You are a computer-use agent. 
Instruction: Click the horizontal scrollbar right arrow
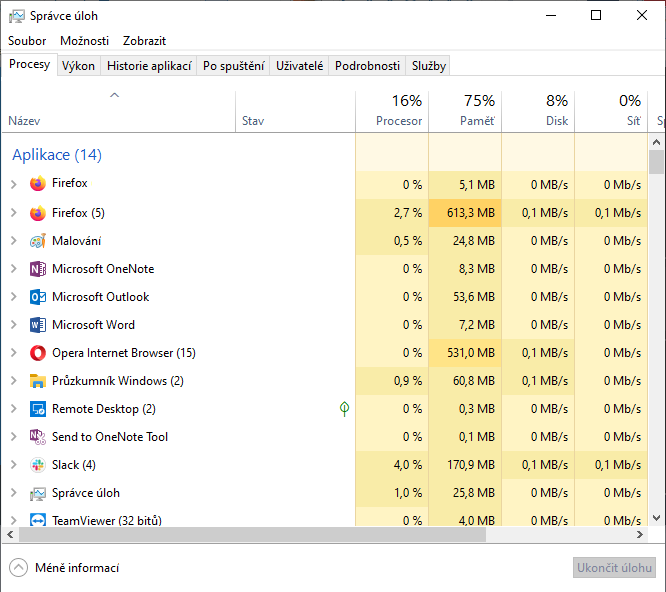pos(640,535)
